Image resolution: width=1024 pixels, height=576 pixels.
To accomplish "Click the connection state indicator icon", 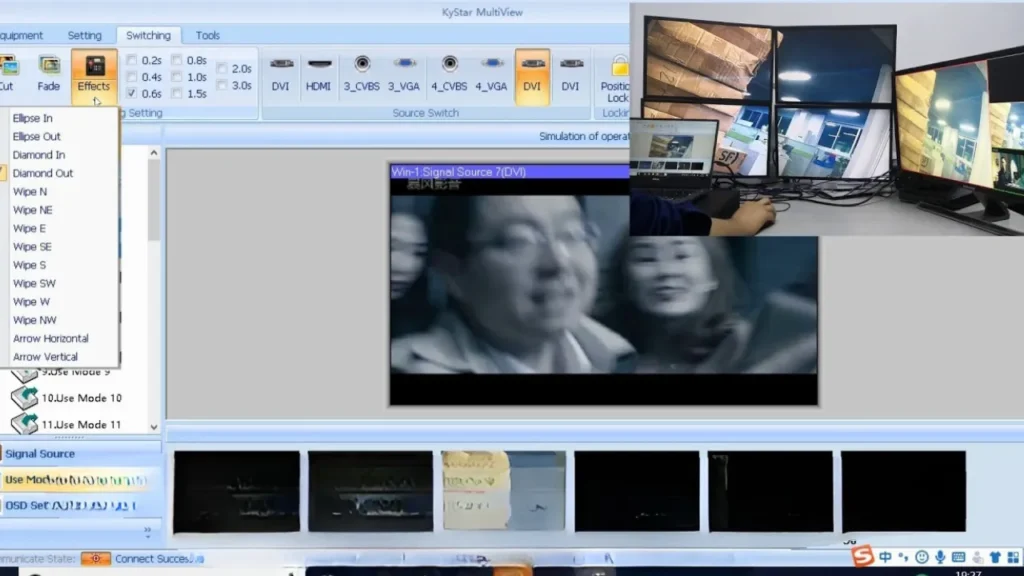I will point(96,559).
